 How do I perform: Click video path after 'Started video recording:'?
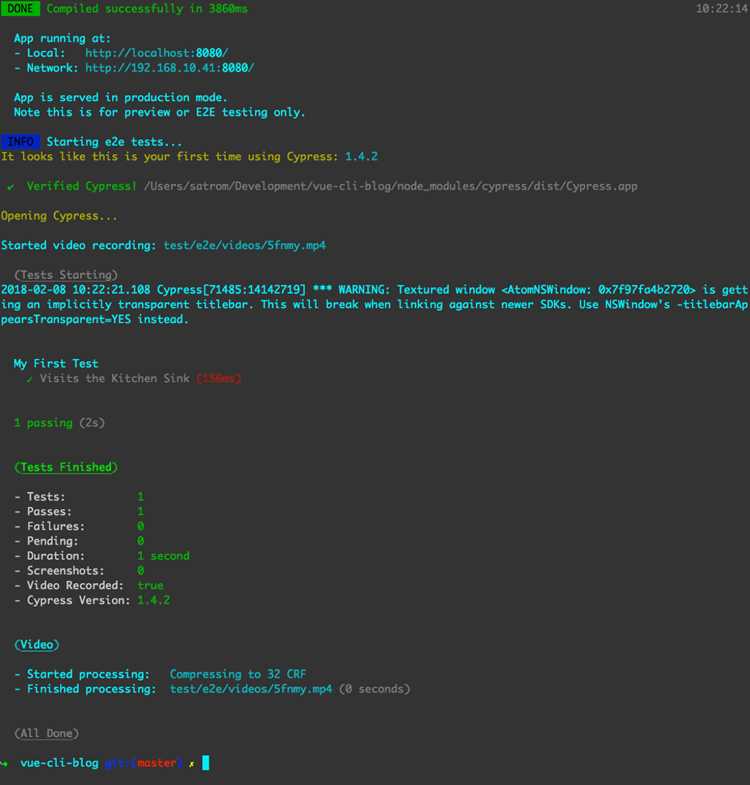click(x=245, y=245)
